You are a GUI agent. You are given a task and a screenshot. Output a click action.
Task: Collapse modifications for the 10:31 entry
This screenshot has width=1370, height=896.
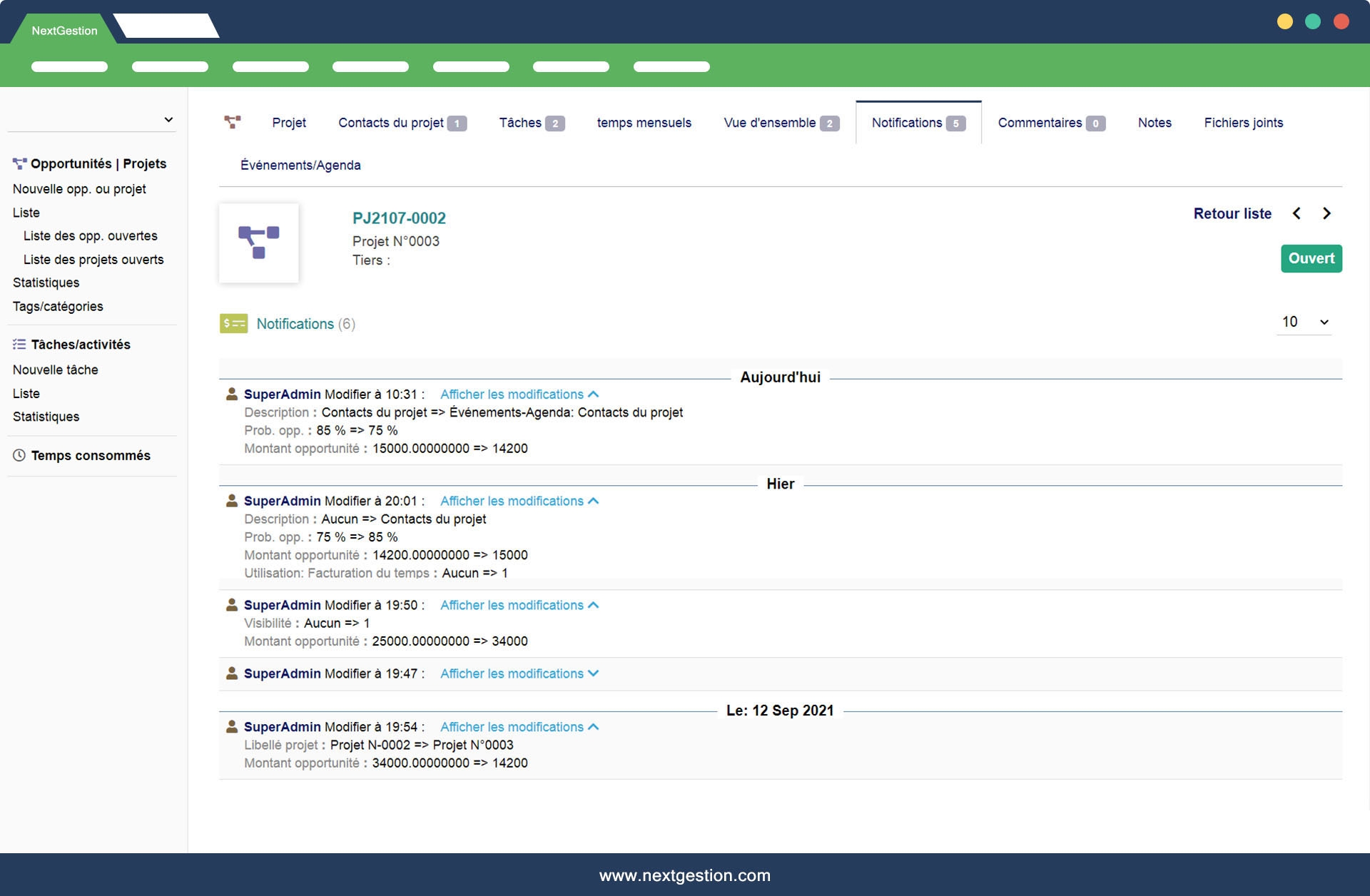pyautogui.click(x=519, y=394)
